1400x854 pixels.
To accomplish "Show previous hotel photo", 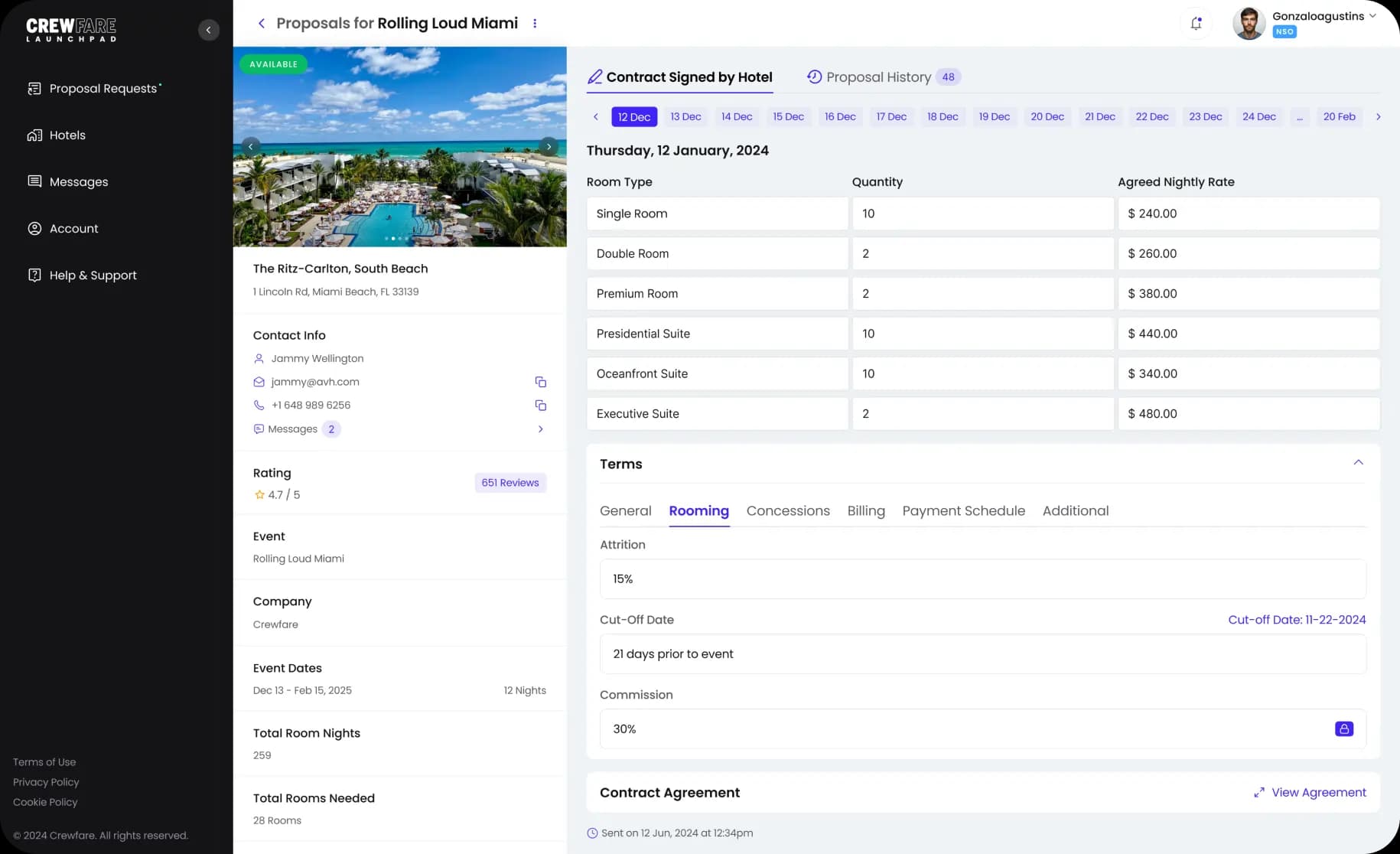I will tap(251, 146).
